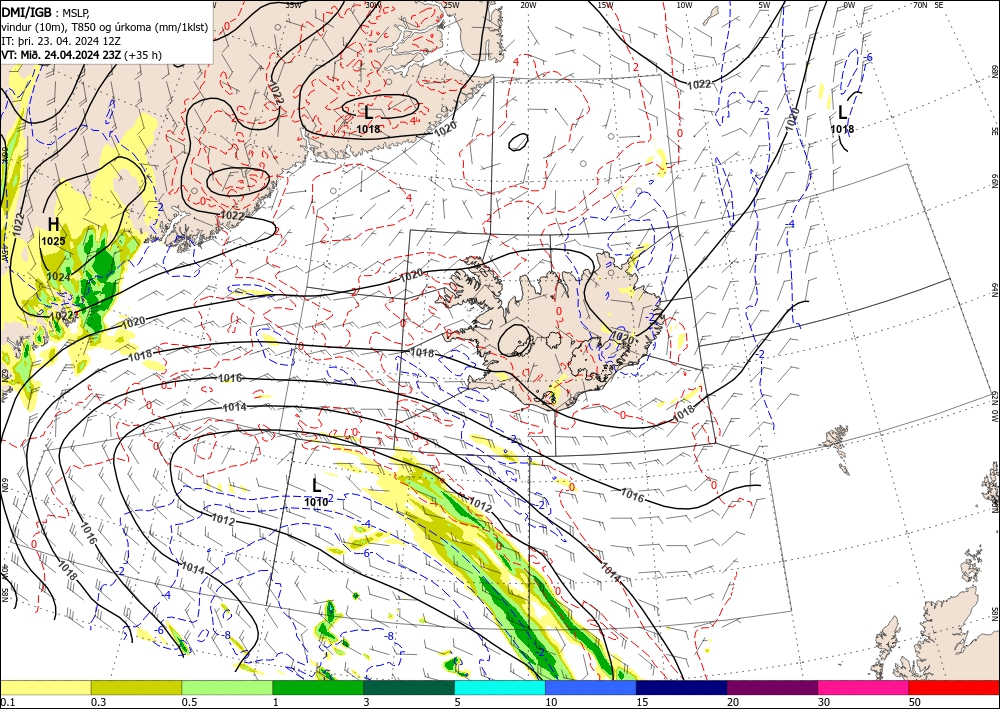Image resolution: width=1000 pixels, height=709 pixels.
Task: Click the olive 0.3 precipitation legend swatch
Action: [136, 688]
